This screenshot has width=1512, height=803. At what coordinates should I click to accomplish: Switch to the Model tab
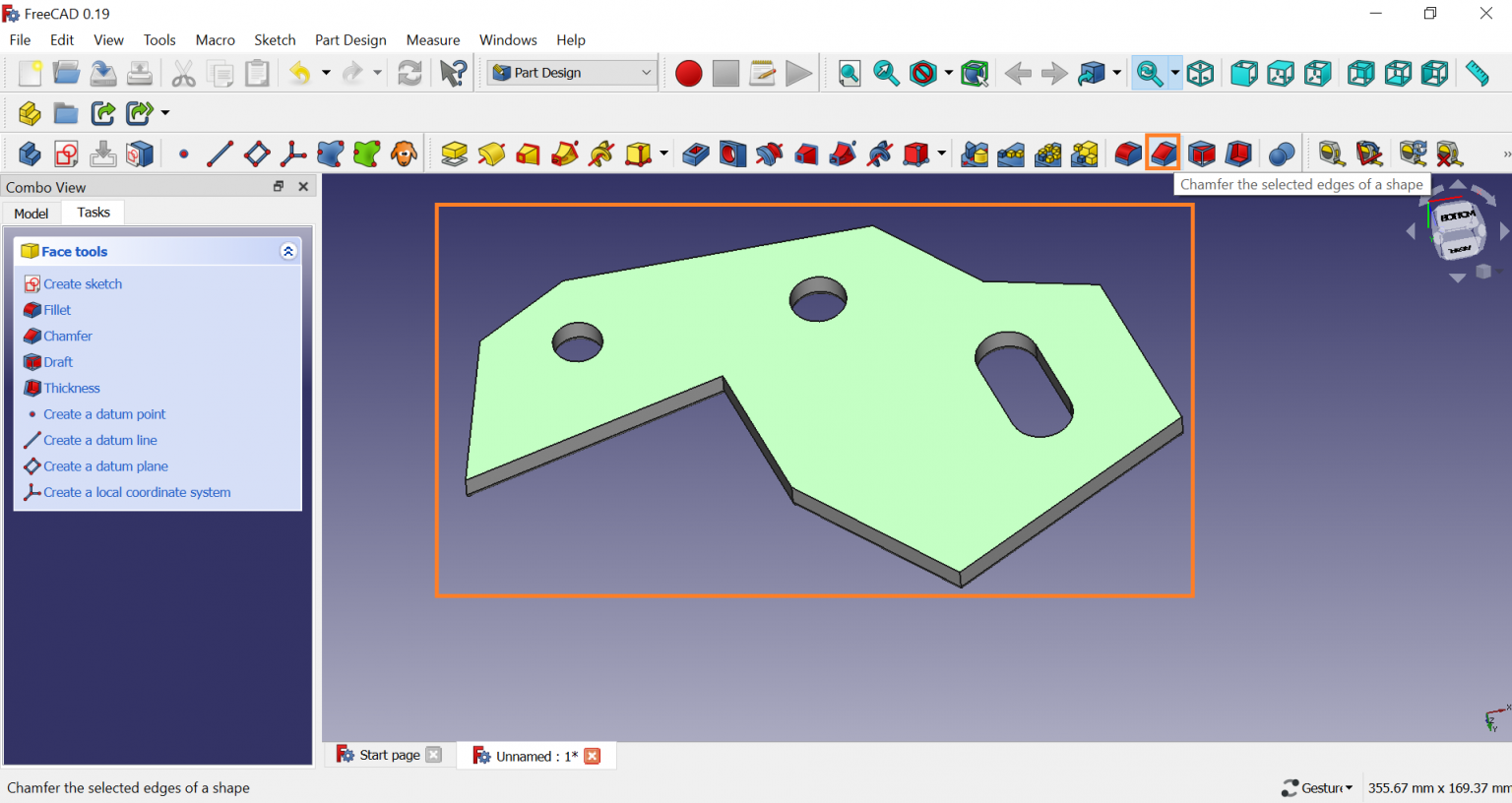pyautogui.click(x=31, y=214)
